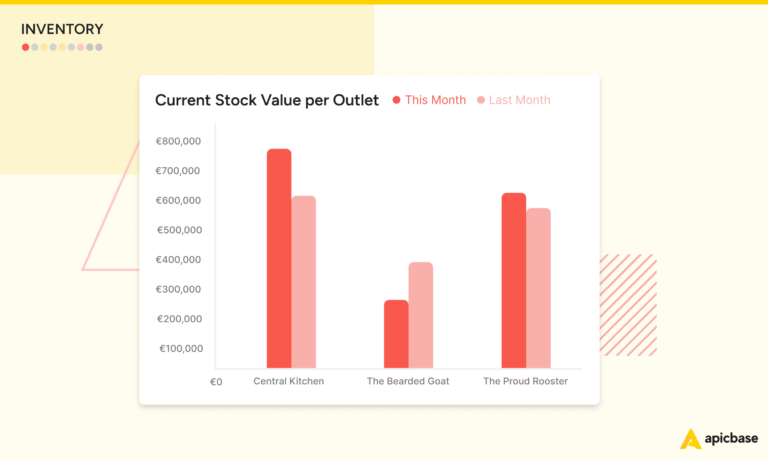Select Central Kitchen Last Month bar
The width and height of the screenshot is (768, 459).
303,282
